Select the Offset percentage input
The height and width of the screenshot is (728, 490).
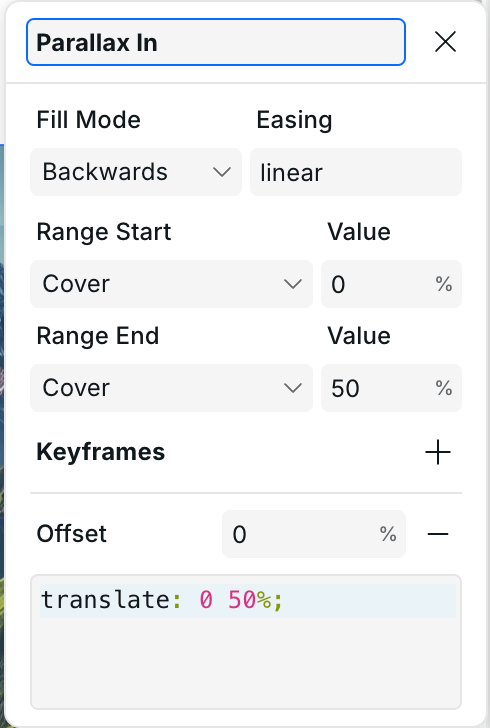(x=314, y=534)
